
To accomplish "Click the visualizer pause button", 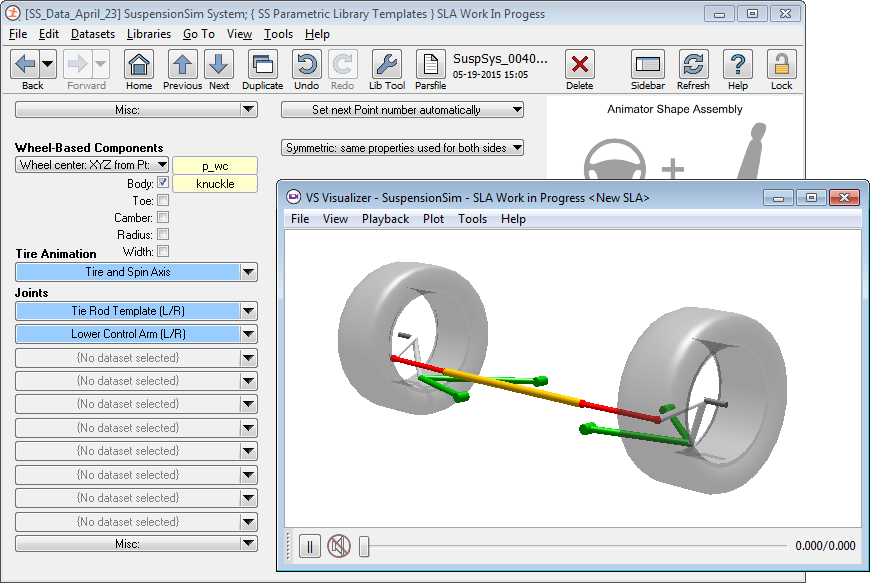I will 310,546.
